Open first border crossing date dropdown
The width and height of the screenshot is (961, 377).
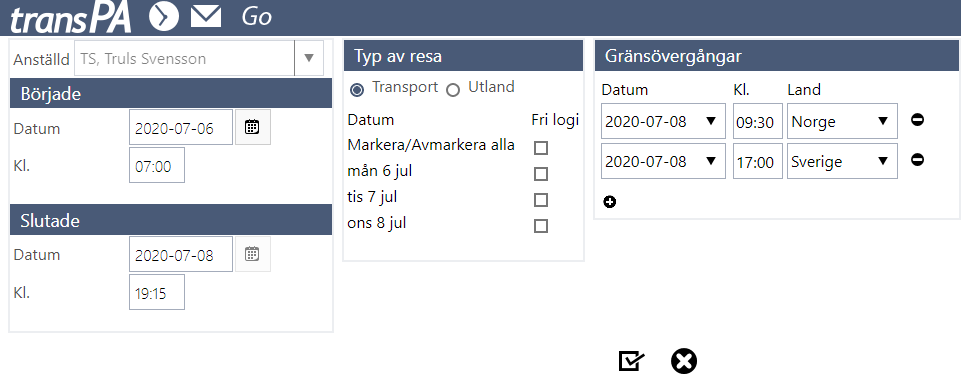[x=663, y=121]
